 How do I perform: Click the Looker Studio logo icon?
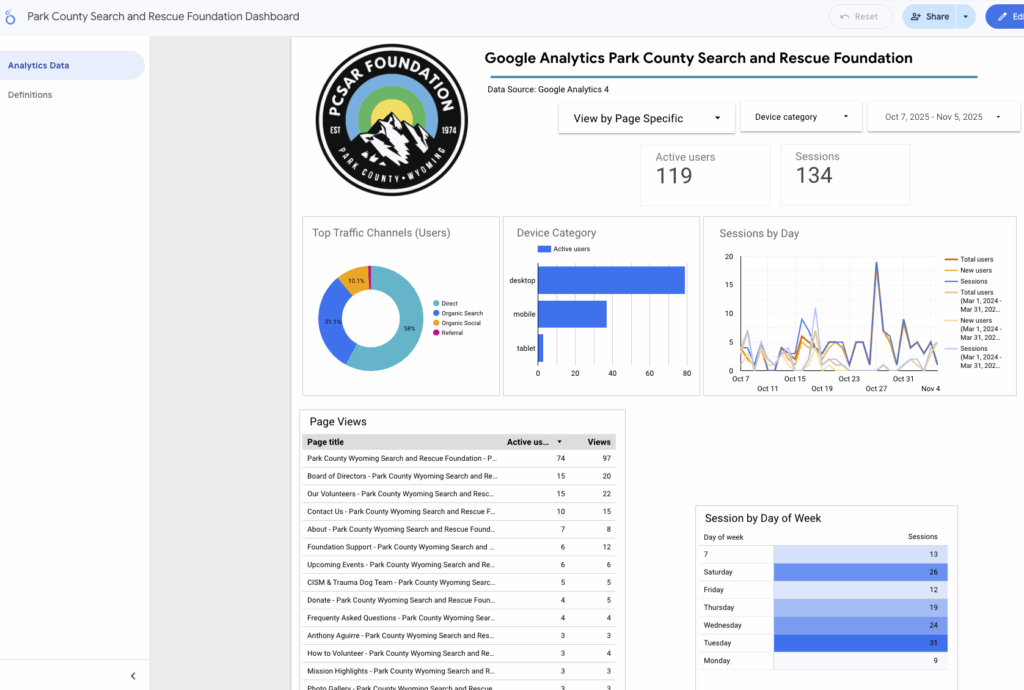pyautogui.click(x=11, y=17)
